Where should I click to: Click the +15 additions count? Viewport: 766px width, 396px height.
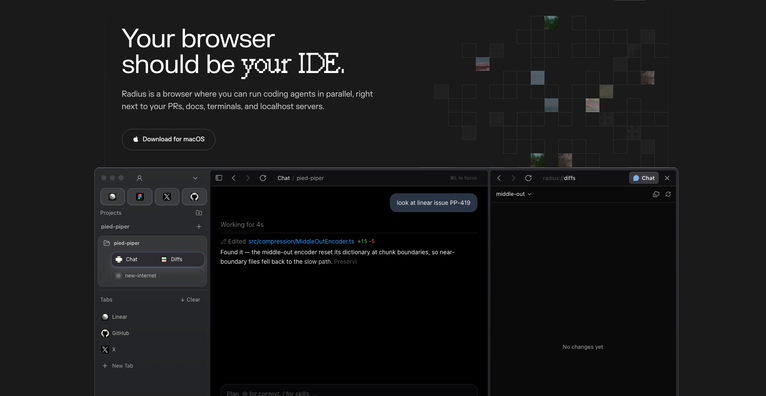[x=362, y=241]
